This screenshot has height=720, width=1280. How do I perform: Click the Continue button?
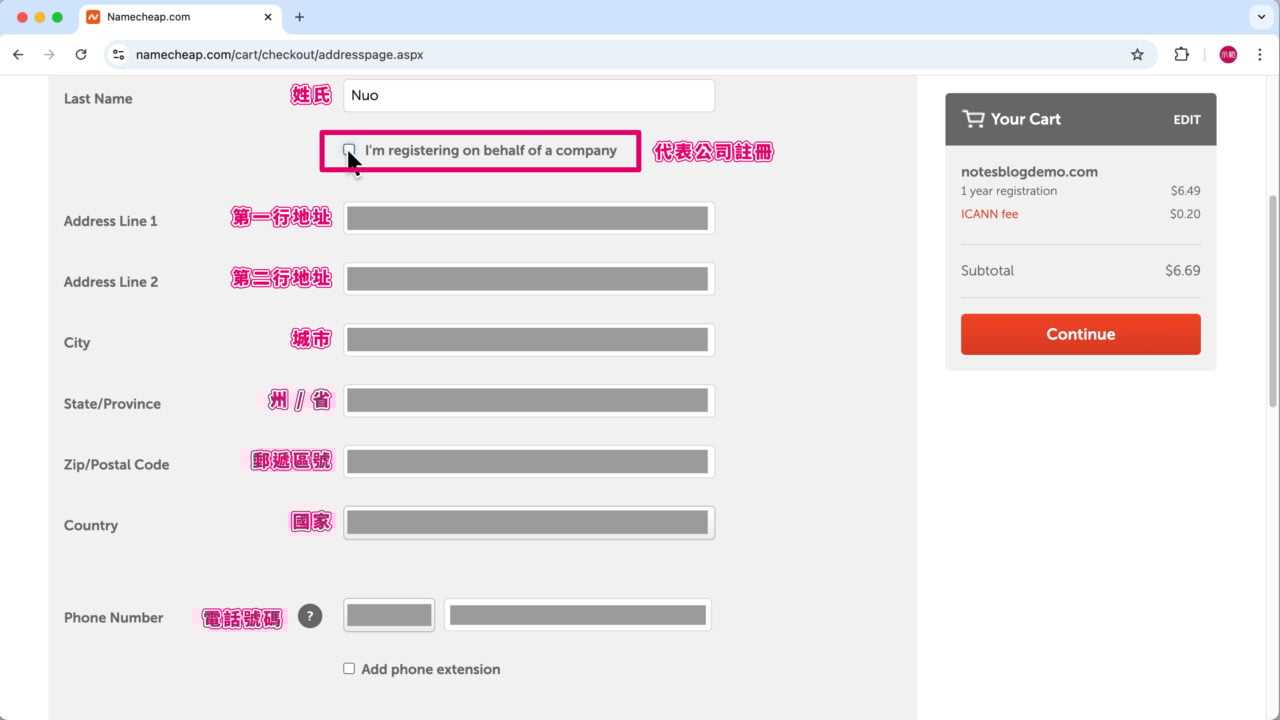(1080, 334)
